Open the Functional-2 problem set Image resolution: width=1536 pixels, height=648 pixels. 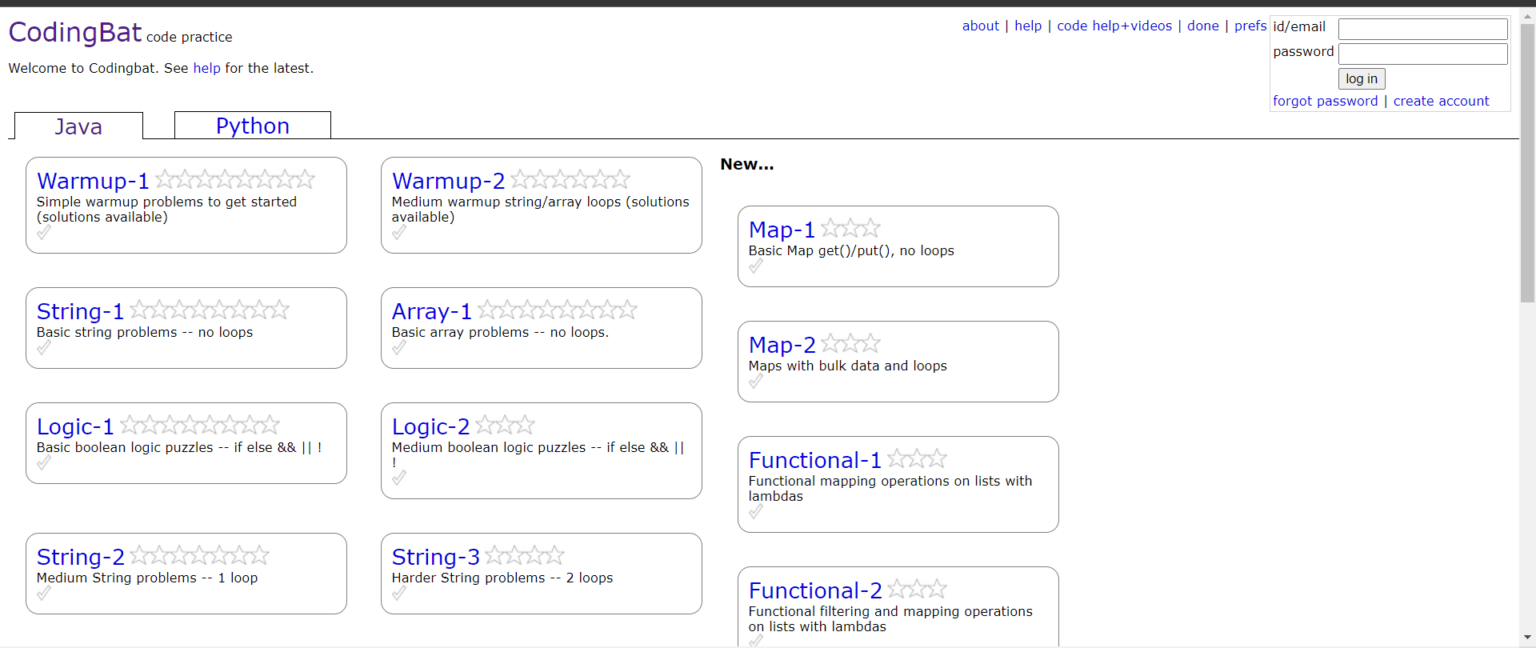pyautogui.click(x=816, y=590)
